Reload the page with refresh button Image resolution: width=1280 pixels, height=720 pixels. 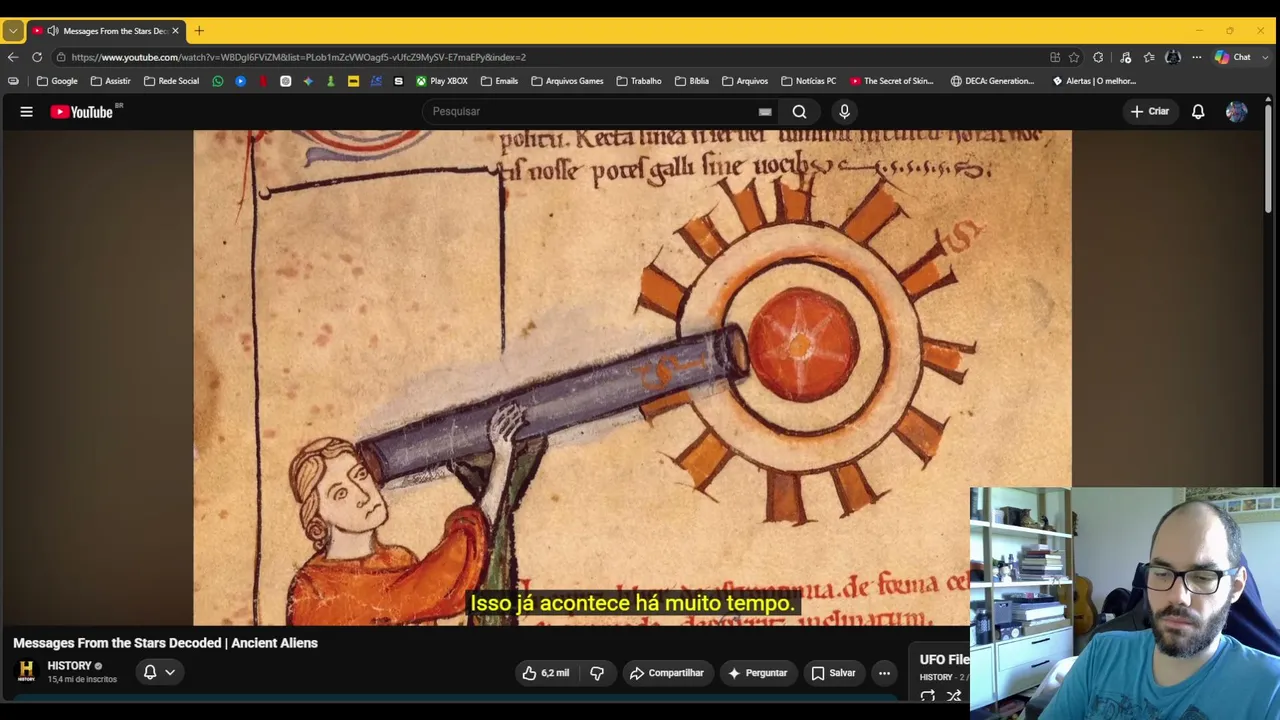pyautogui.click(x=37, y=57)
